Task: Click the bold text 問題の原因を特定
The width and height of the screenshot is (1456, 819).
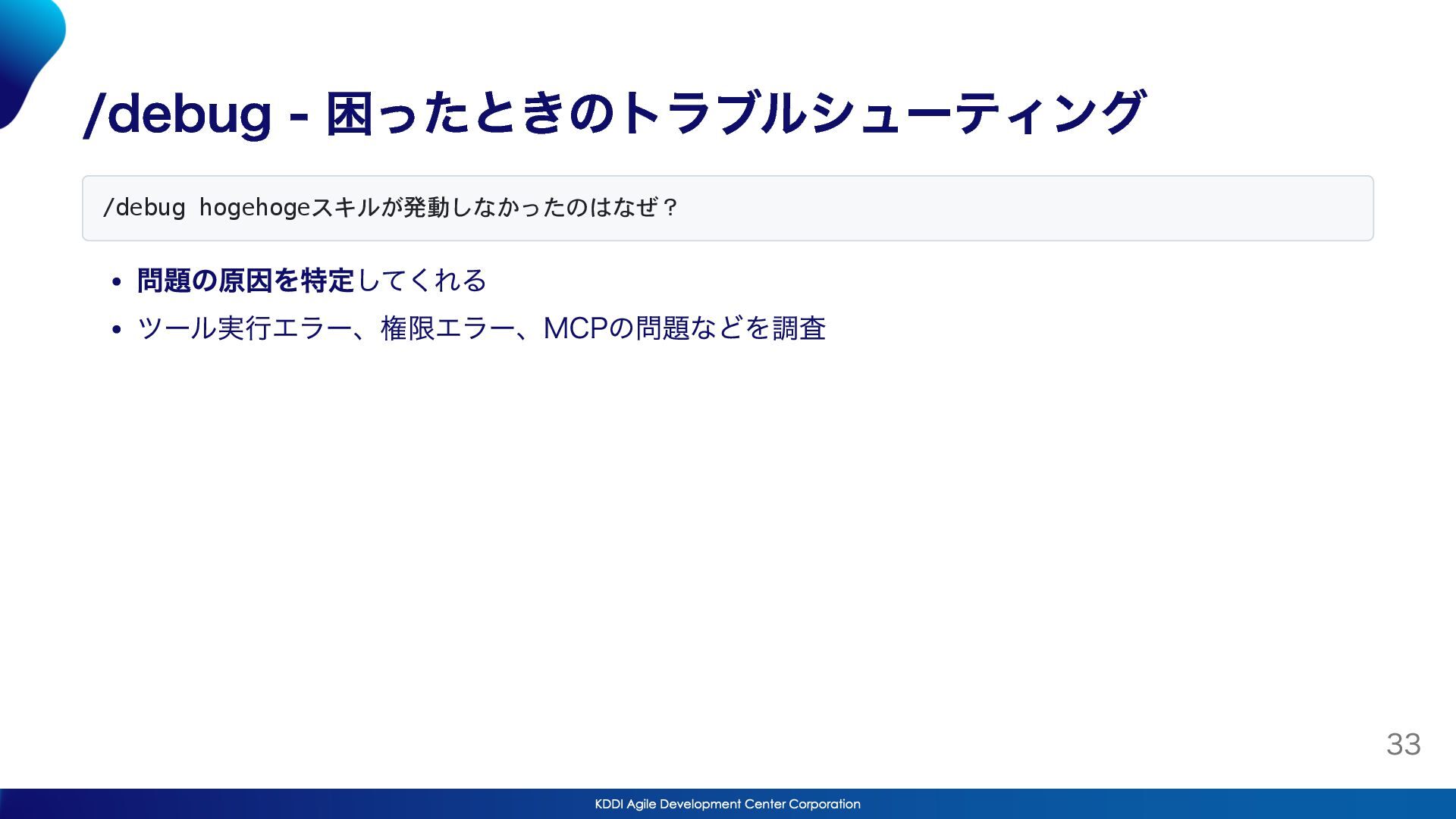Action: (x=246, y=281)
